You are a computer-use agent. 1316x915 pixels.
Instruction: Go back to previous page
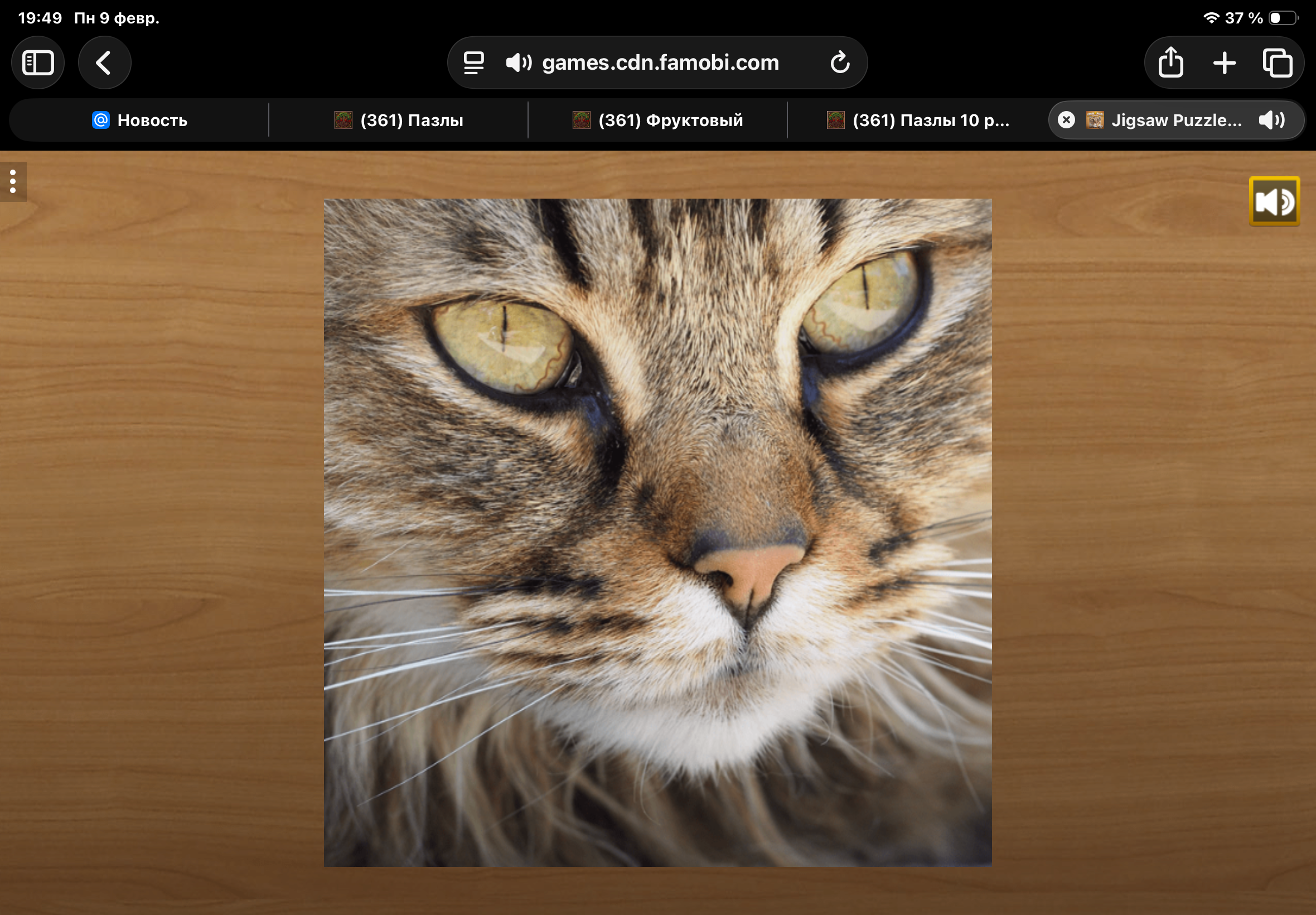tap(104, 62)
